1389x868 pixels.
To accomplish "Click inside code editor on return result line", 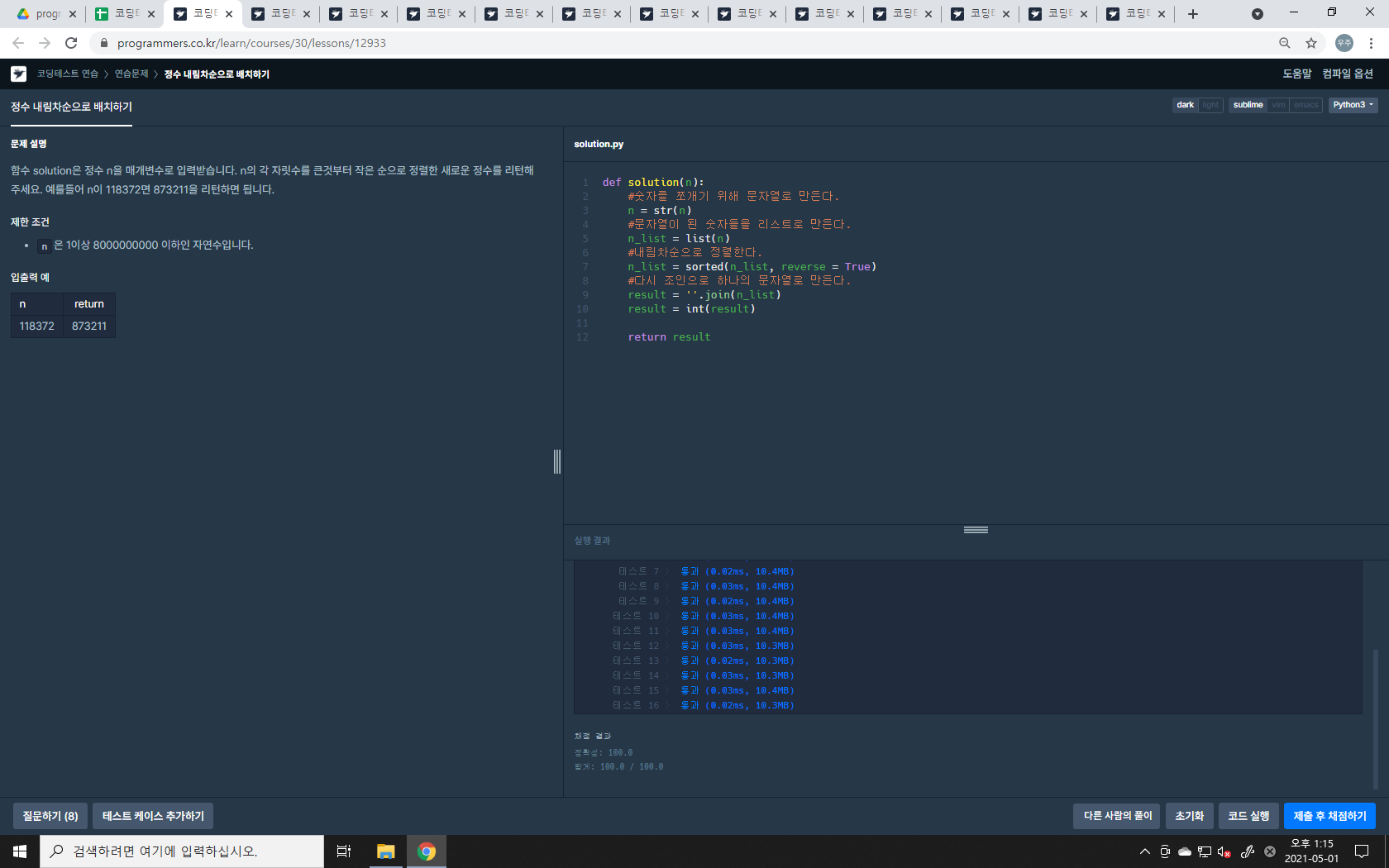I will [x=669, y=337].
